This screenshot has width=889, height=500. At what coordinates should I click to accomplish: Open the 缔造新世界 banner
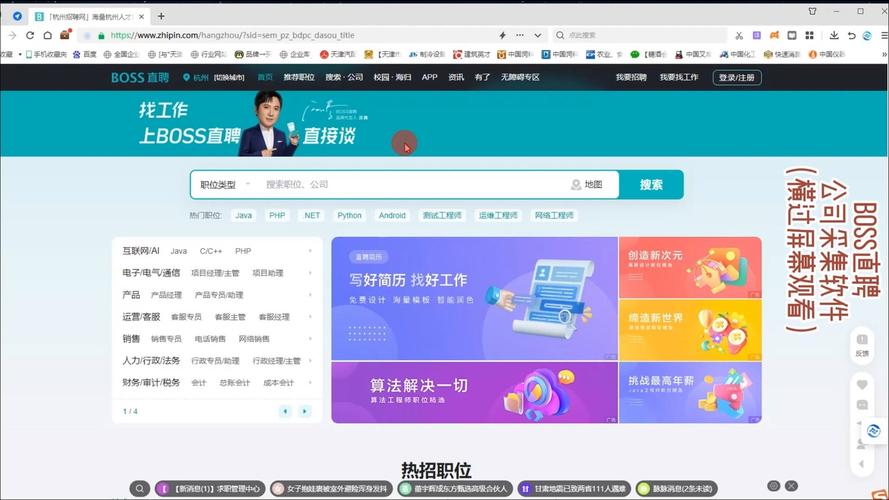click(x=690, y=330)
